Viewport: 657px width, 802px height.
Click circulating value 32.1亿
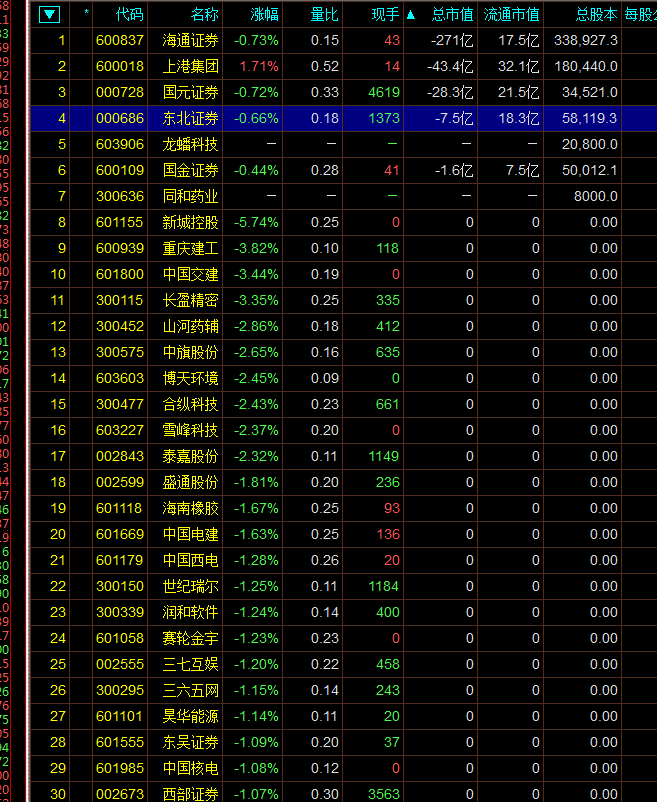click(x=518, y=66)
